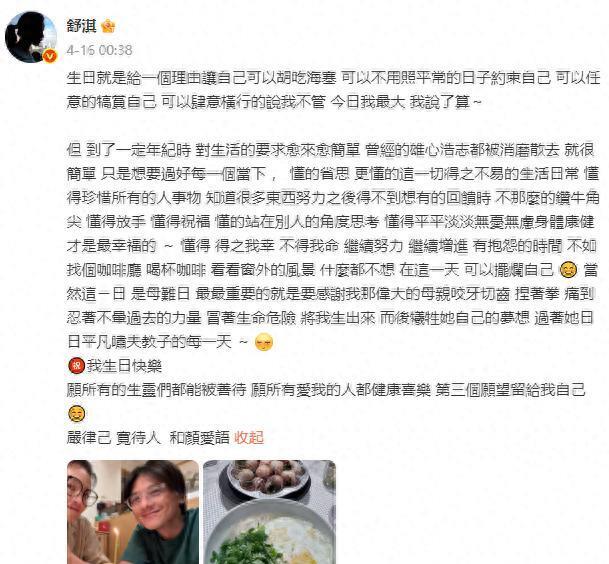This screenshot has height=564, width=609.
Task: Open the food photo thumbnail
Action: pyautogui.click(x=270, y=512)
